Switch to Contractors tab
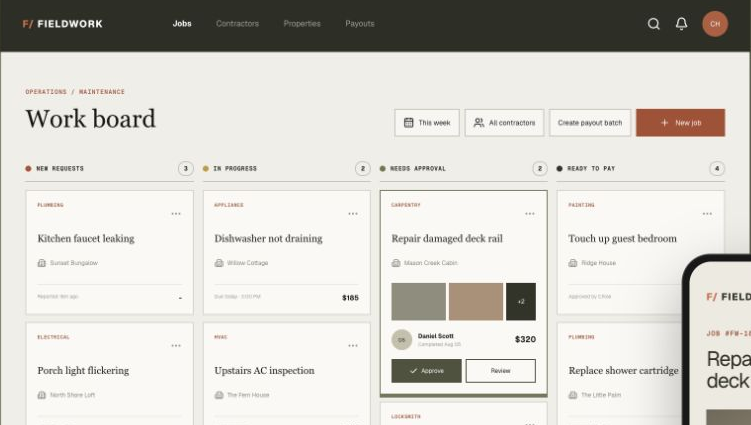 tap(237, 23)
